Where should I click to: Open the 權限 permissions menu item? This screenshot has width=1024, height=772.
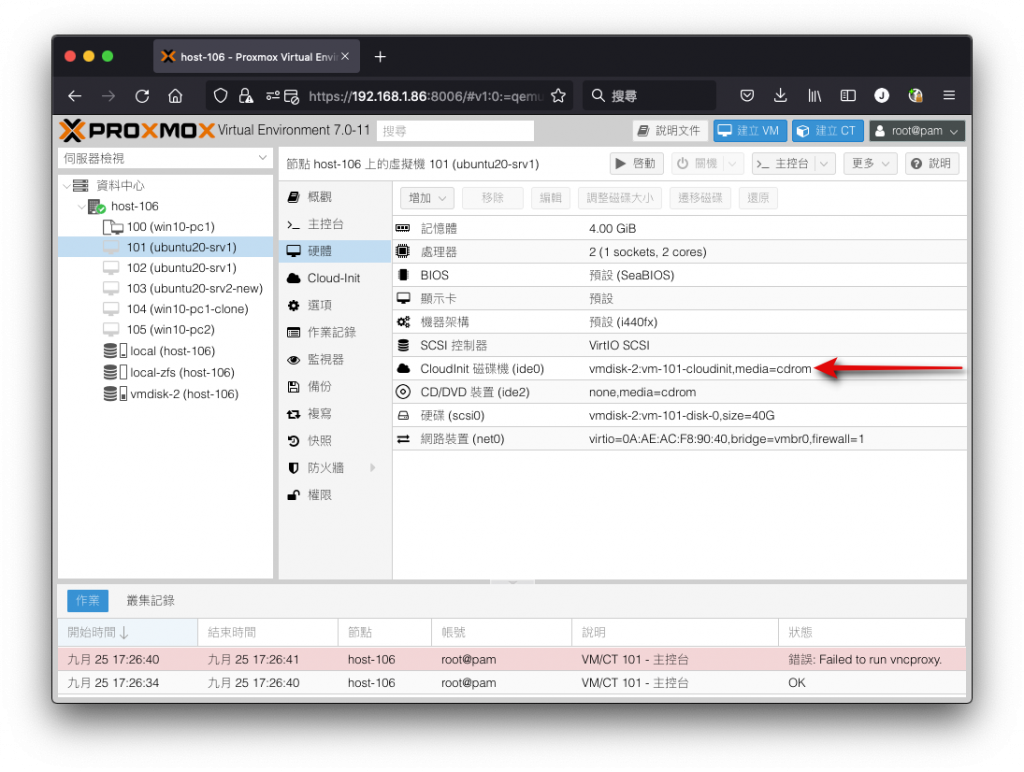tap(336, 495)
